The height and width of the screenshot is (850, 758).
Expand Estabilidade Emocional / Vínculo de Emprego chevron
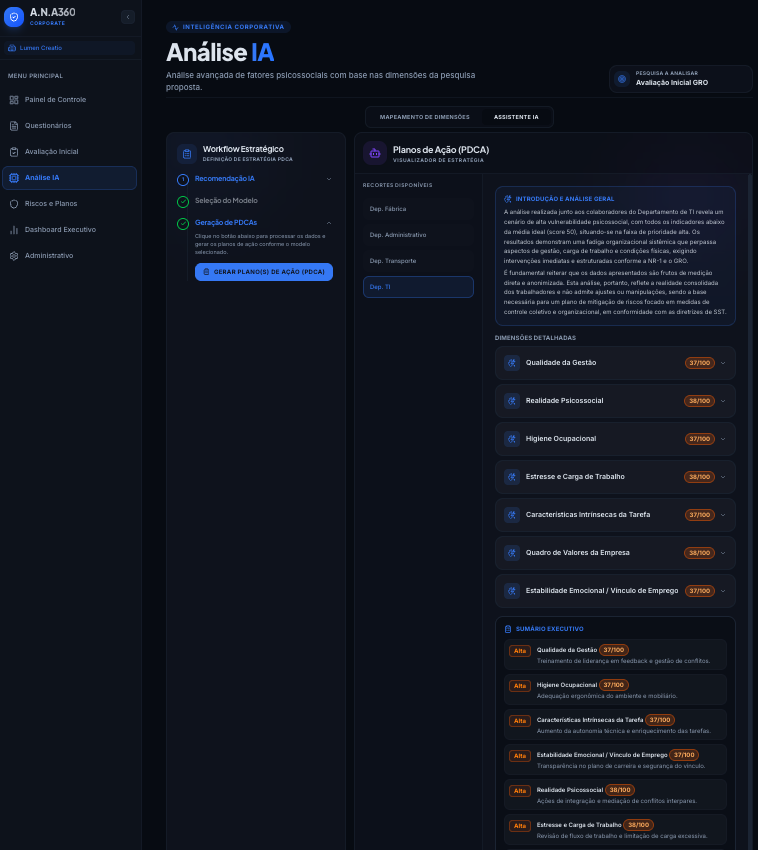point(723,591)
